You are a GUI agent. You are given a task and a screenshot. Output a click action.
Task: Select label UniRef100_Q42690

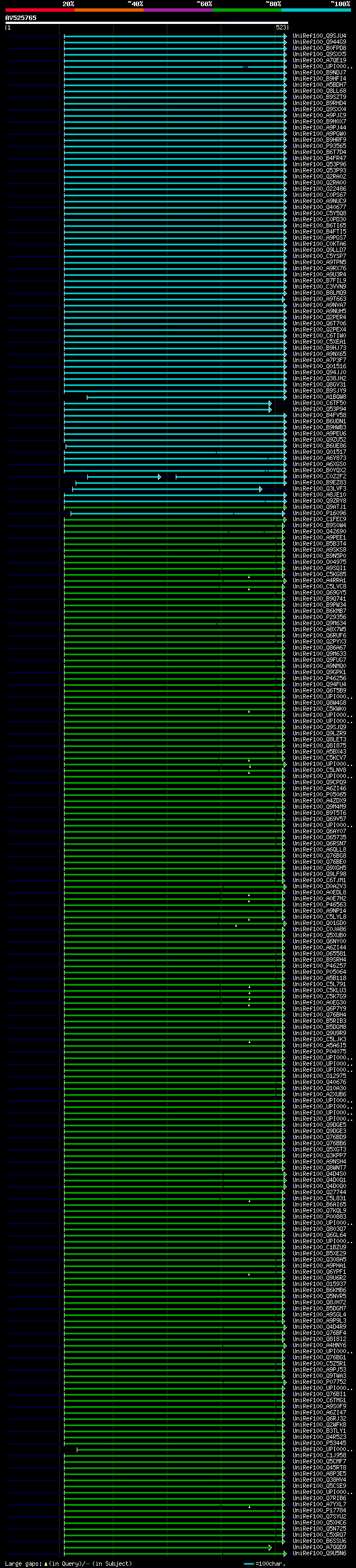point(319,531)
